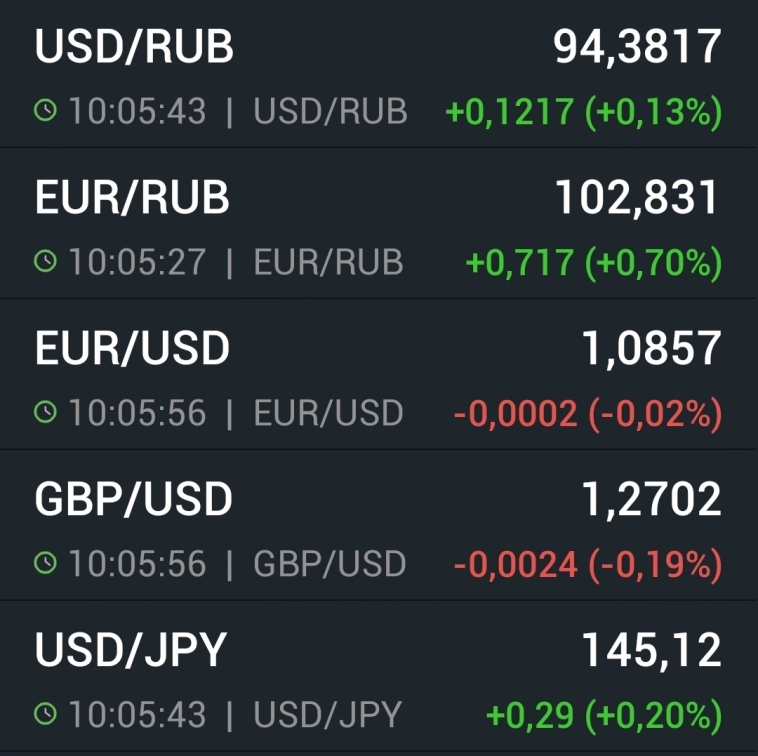The height and width of the screenshot is (756, 758).
Task: Tap the clock icon in the GBP/USD row
Action: coord(45,564)
